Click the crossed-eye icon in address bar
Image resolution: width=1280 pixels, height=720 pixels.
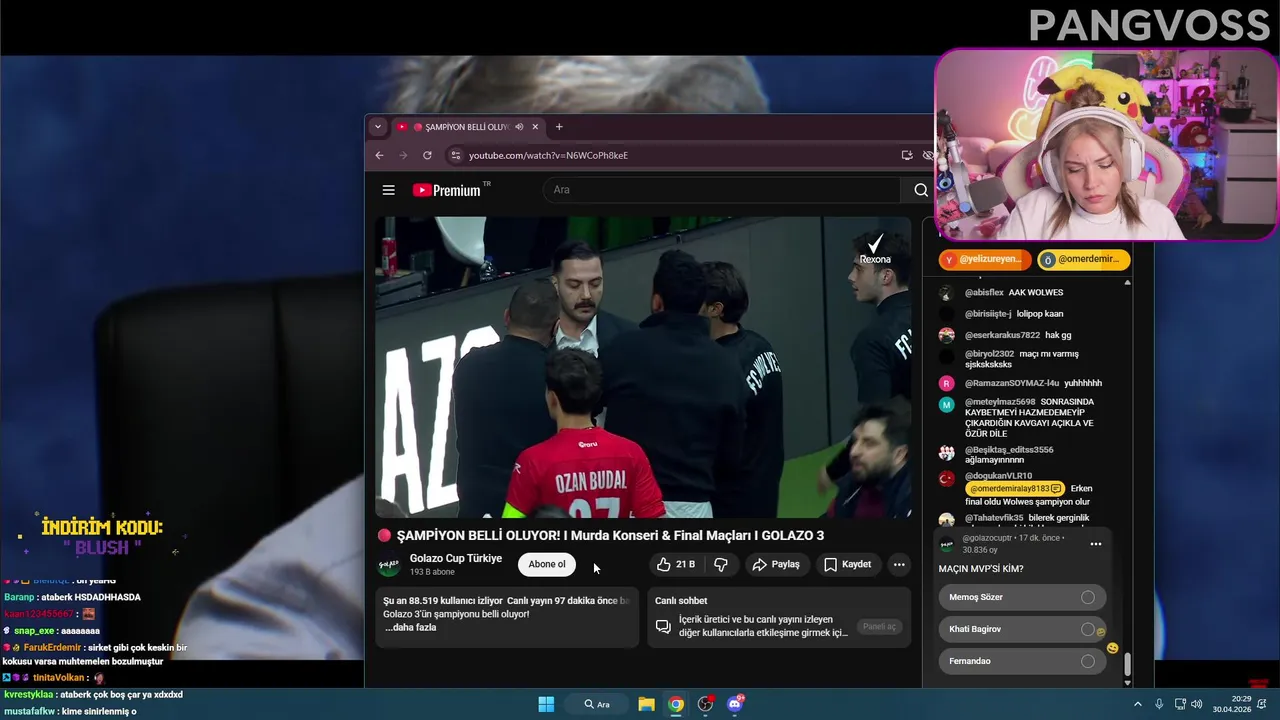927,155
